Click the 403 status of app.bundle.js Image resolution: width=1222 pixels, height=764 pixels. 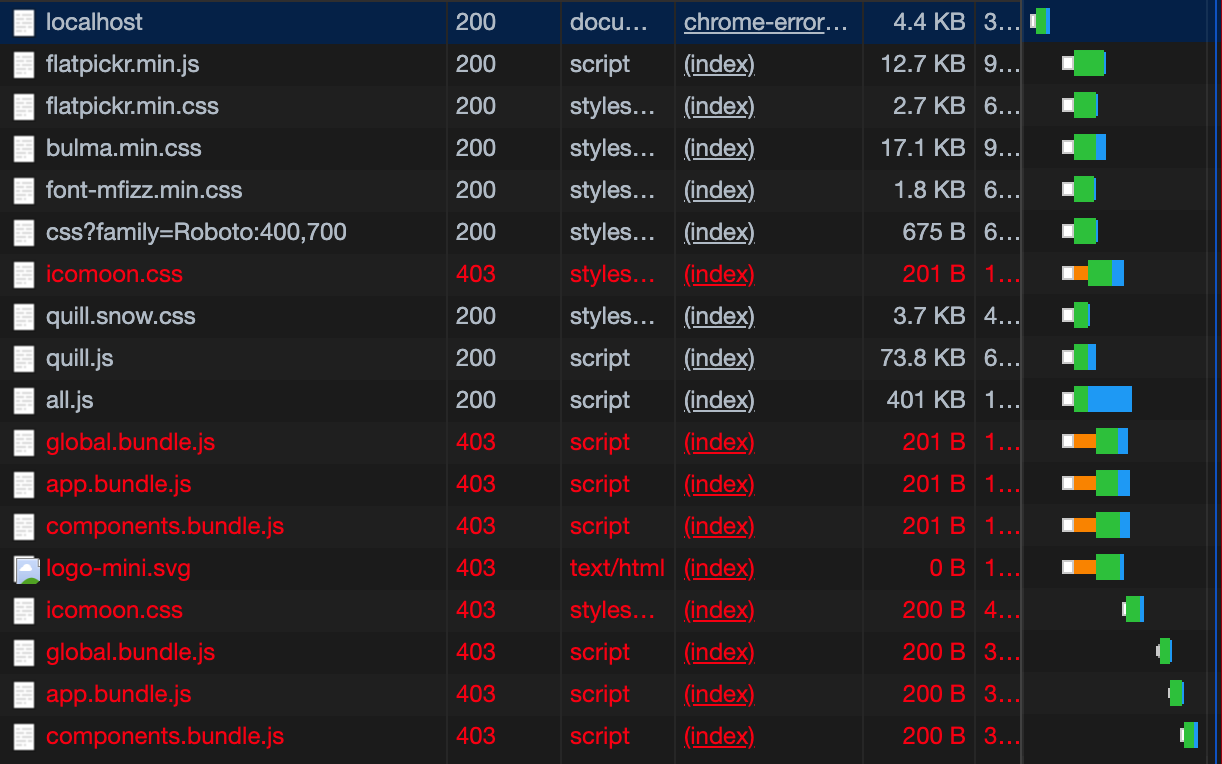coord(475,483)
